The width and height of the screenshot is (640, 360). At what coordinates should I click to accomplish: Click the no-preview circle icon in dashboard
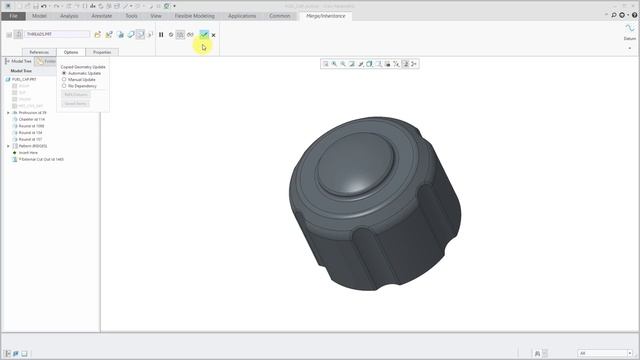click(171, 35)
